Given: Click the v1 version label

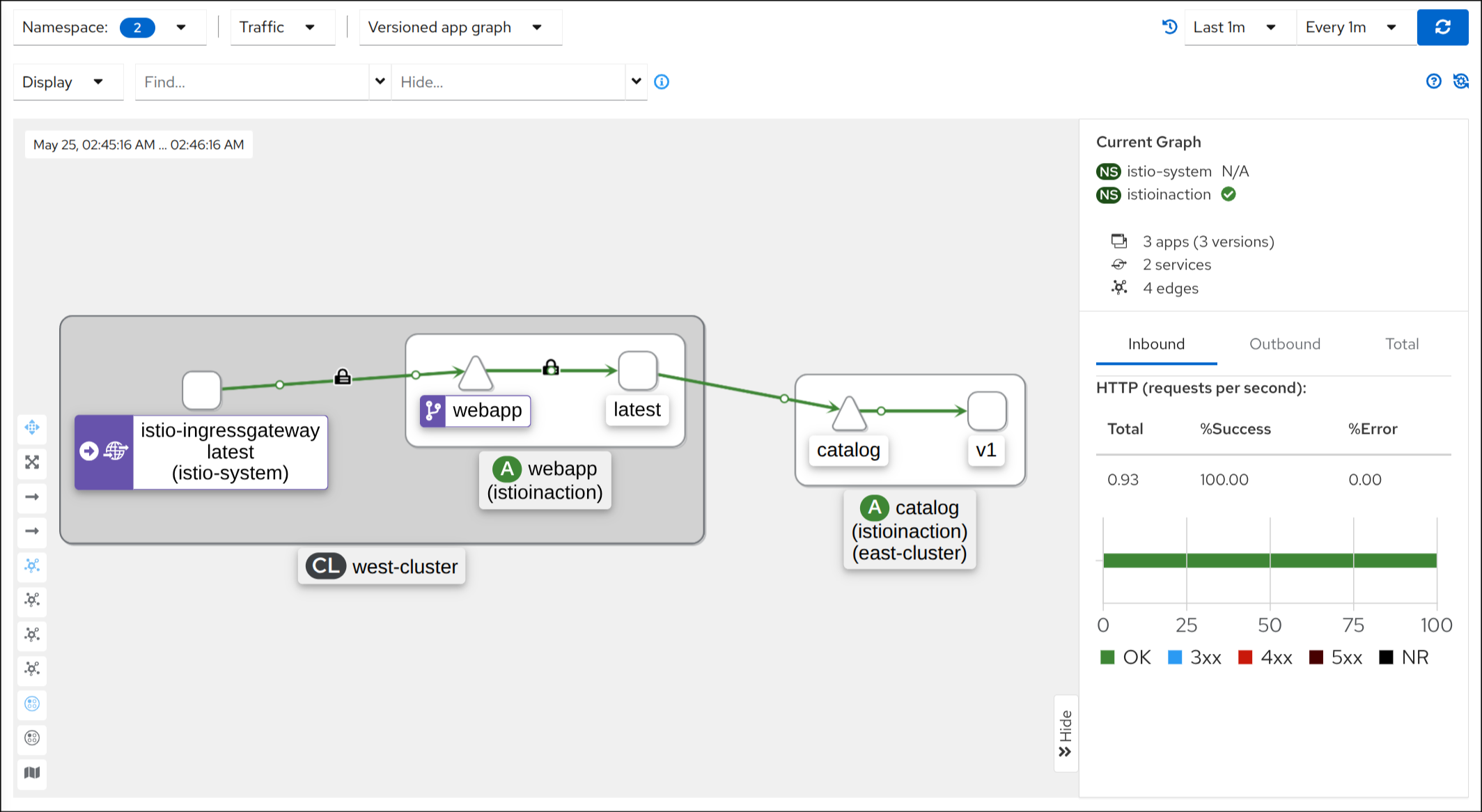Looking at the screenshot, I should [986, 450].
